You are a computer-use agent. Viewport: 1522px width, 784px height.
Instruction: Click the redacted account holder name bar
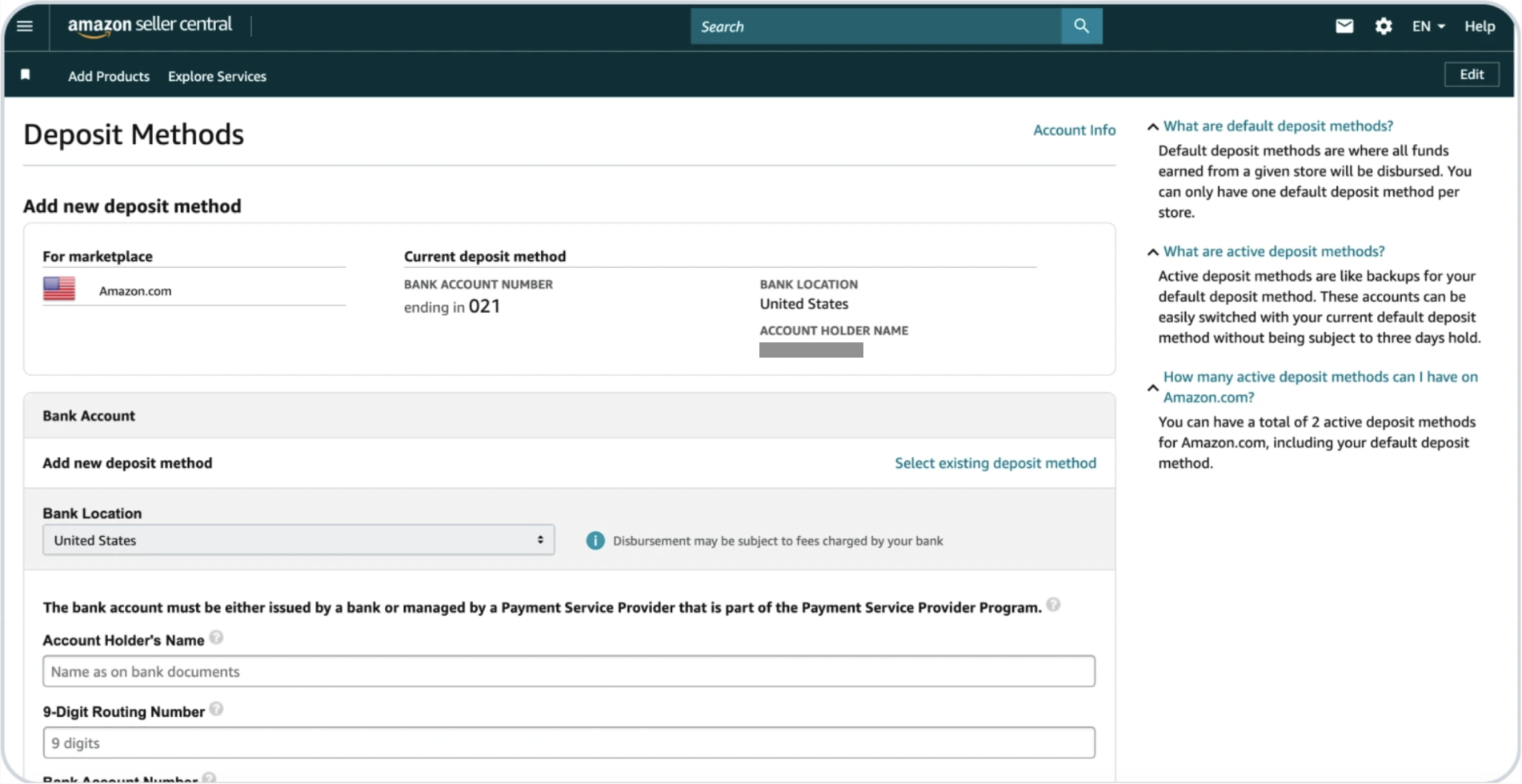pos(811,350)
